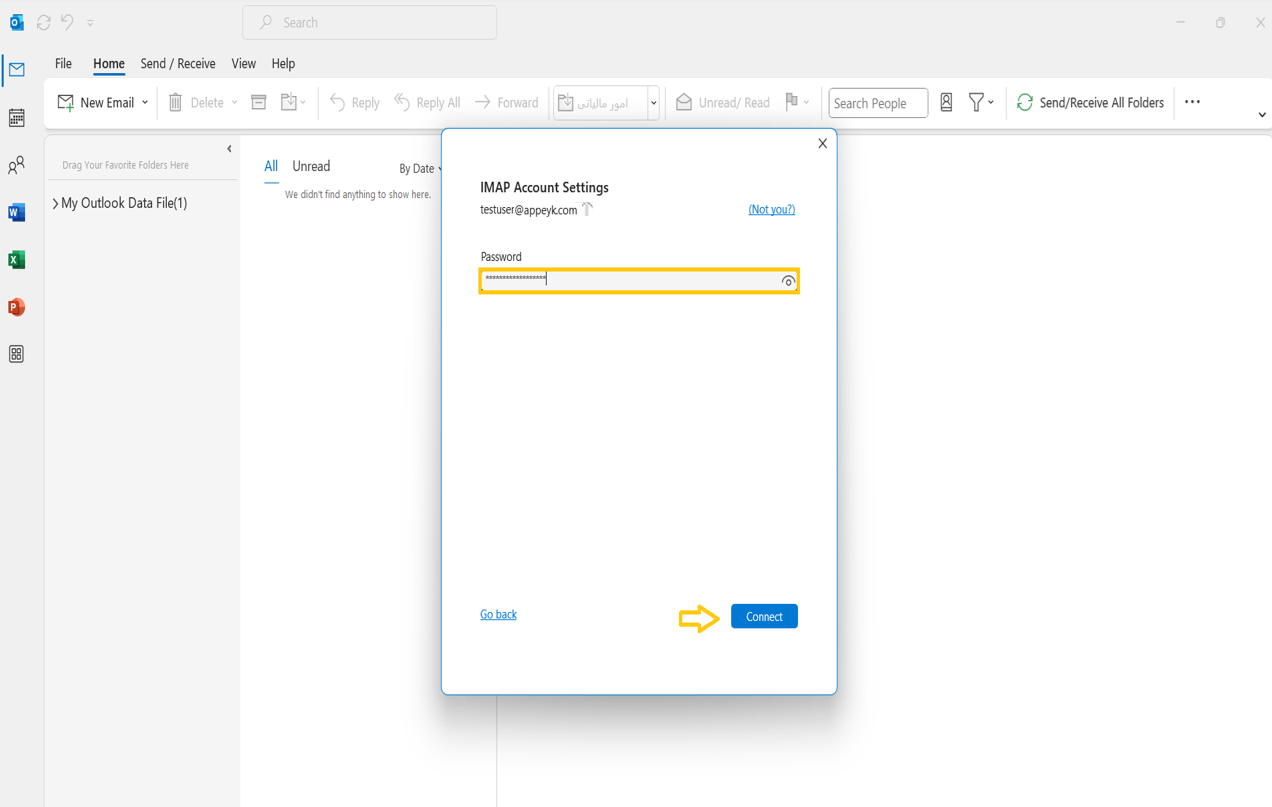Select the امور مالیاتی quick step
1272x807 pixels.
(x=602, y=103)
